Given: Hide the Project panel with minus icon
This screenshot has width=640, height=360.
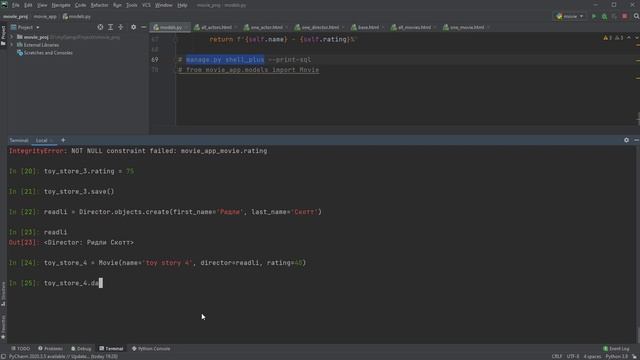Looking at the screenshot, I should 144,27.
